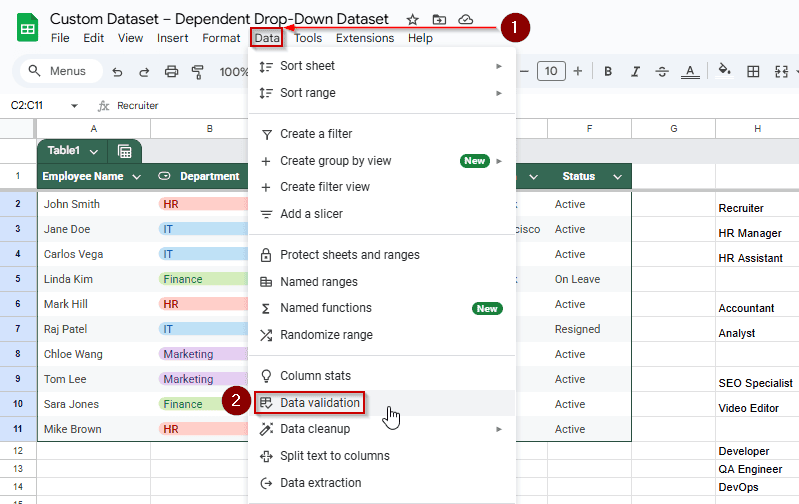Viewport: 799px width, 504px height.
Task: Click the SEO Specialist cell
Action: [756, 383]
